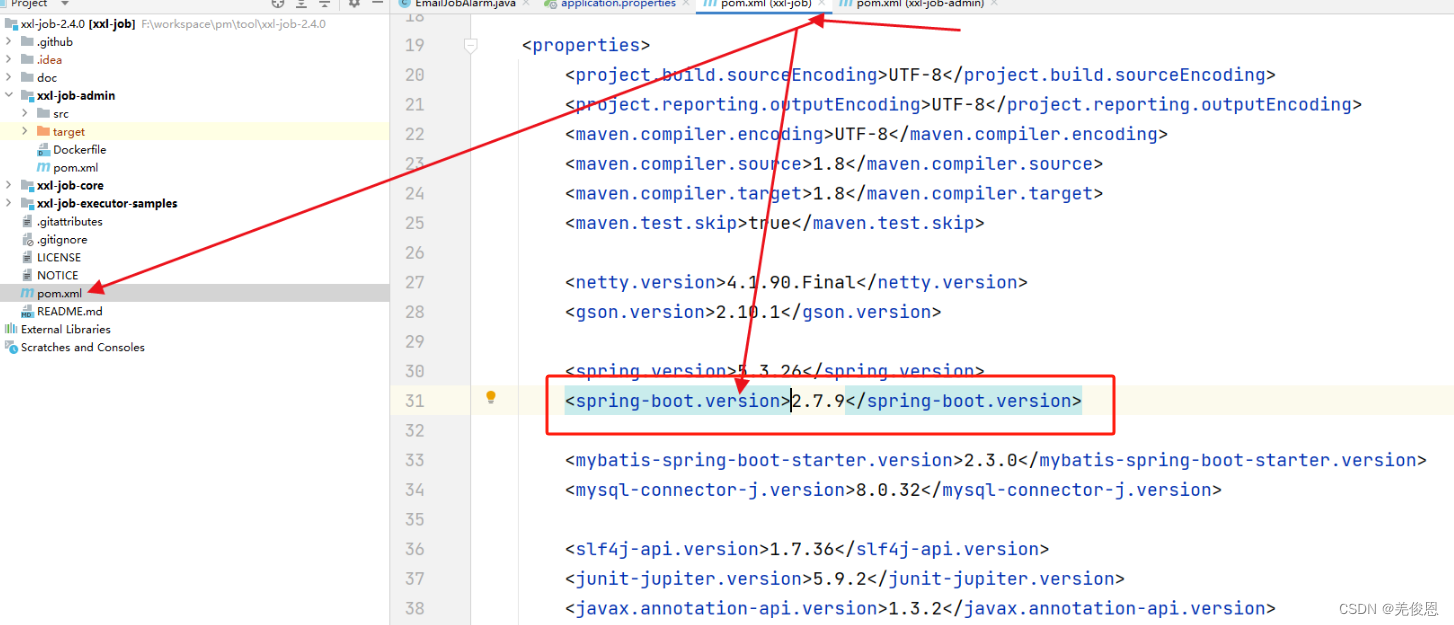Click the Scratches and Consoles icon
This screenshot has width=1454, height=625.
click(11, 347)
